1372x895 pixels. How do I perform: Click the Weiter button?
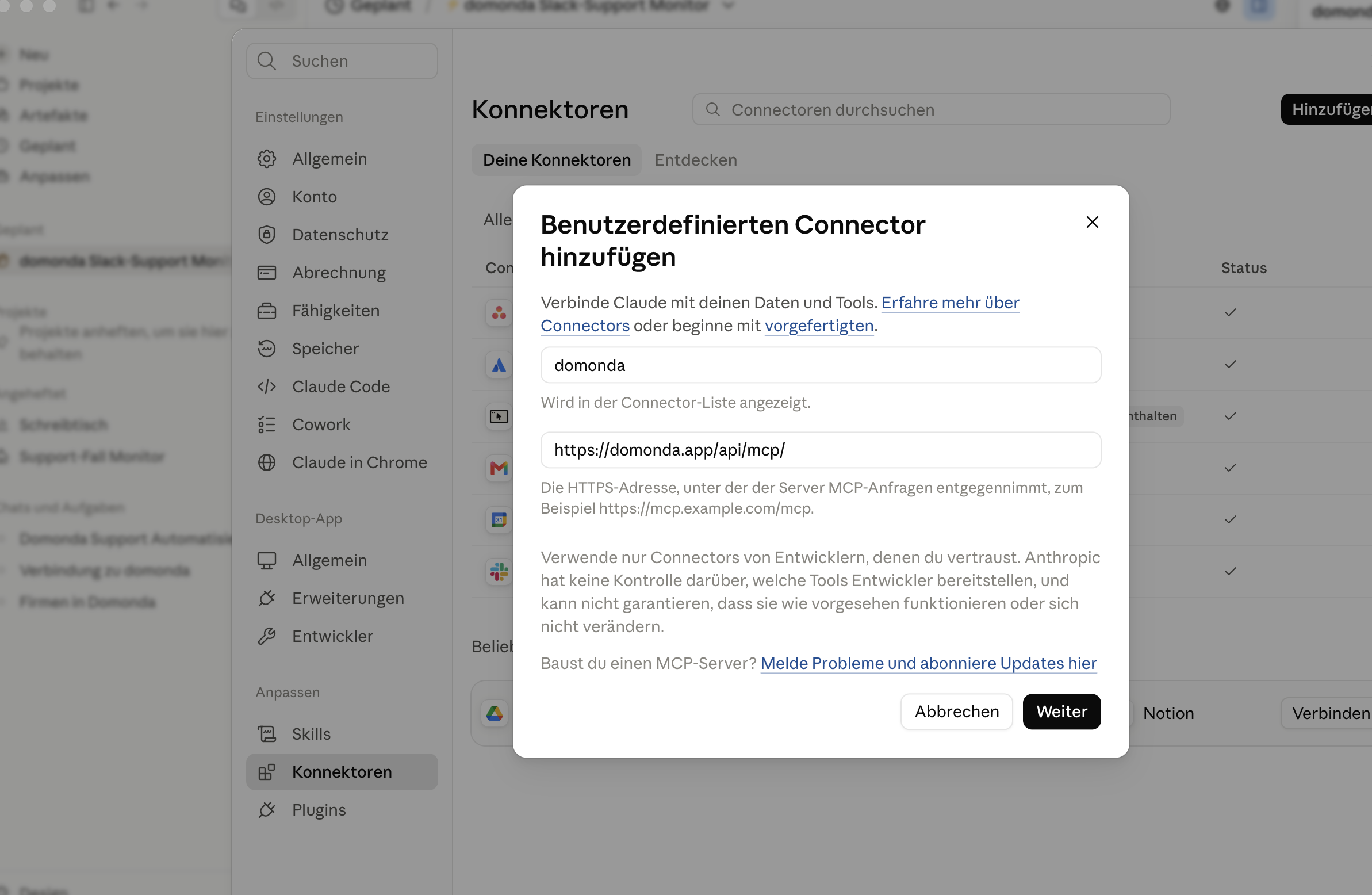tap(1061, 712)
